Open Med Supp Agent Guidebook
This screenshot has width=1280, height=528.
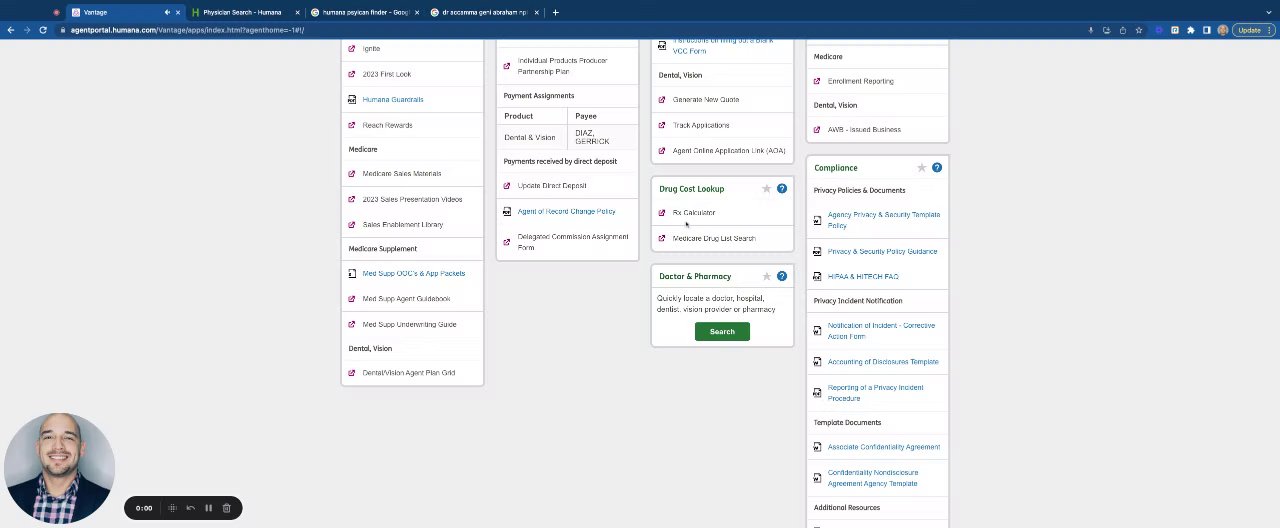[x=406, y=299]
